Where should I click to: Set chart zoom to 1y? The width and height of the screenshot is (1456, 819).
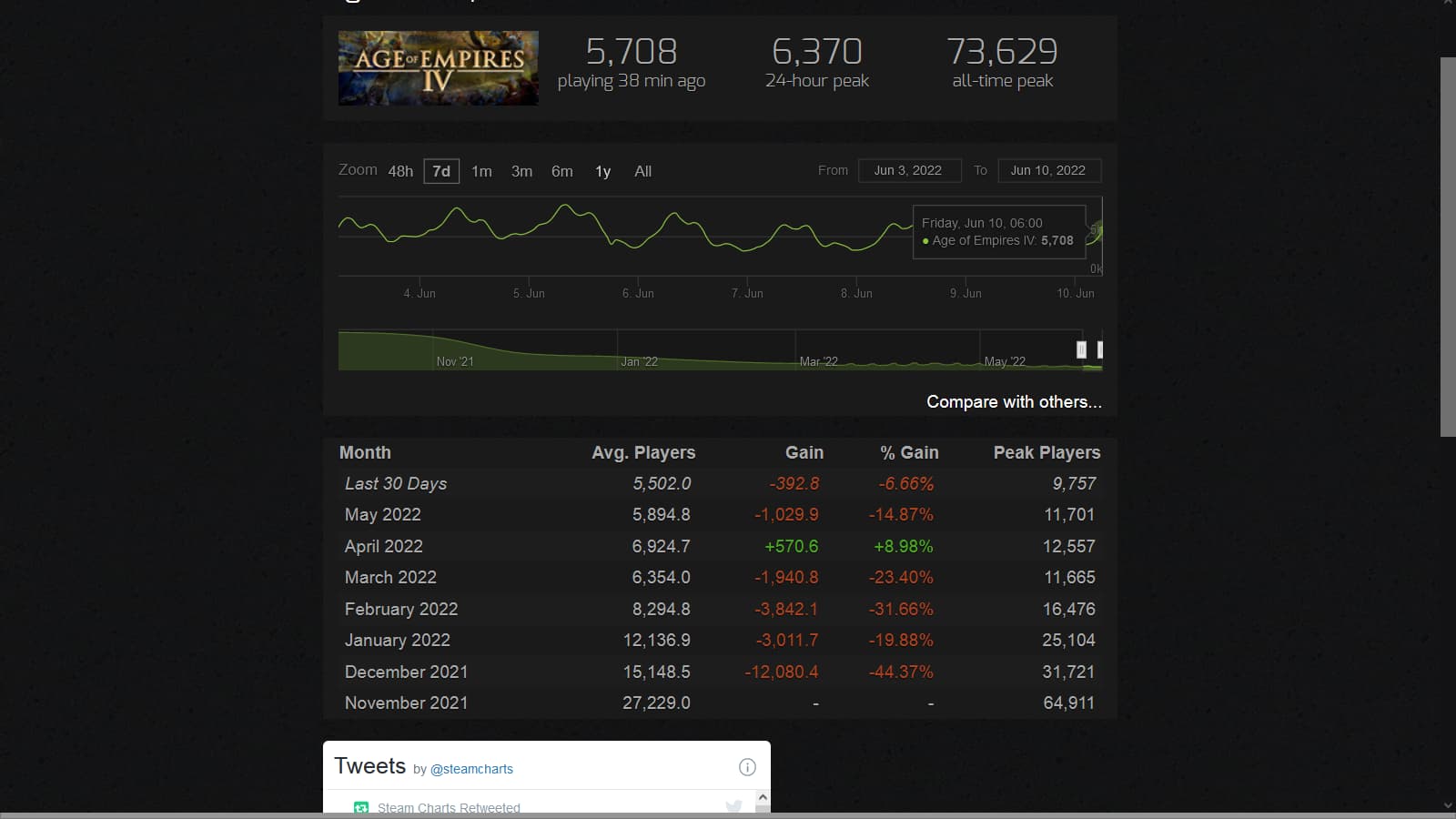coord(602,171)
